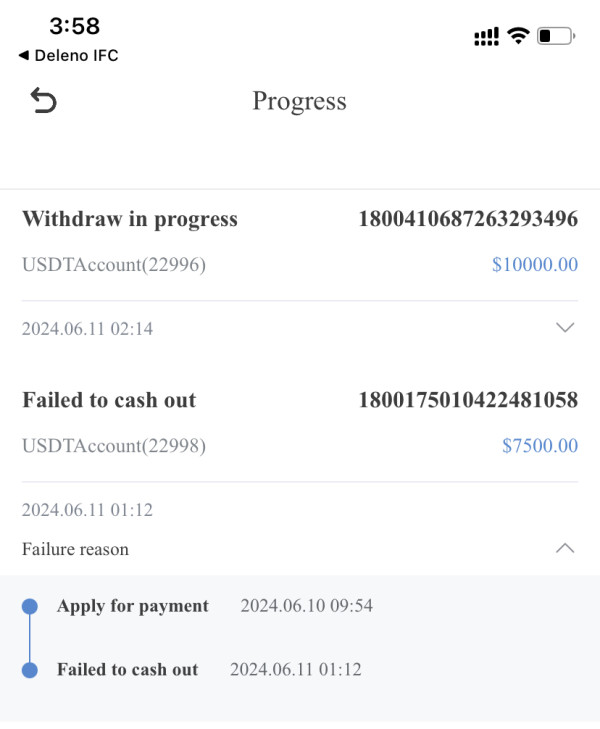Tap the back arrow icon
Viewport: 600px width, 729px height.
[x=43, y=100]
